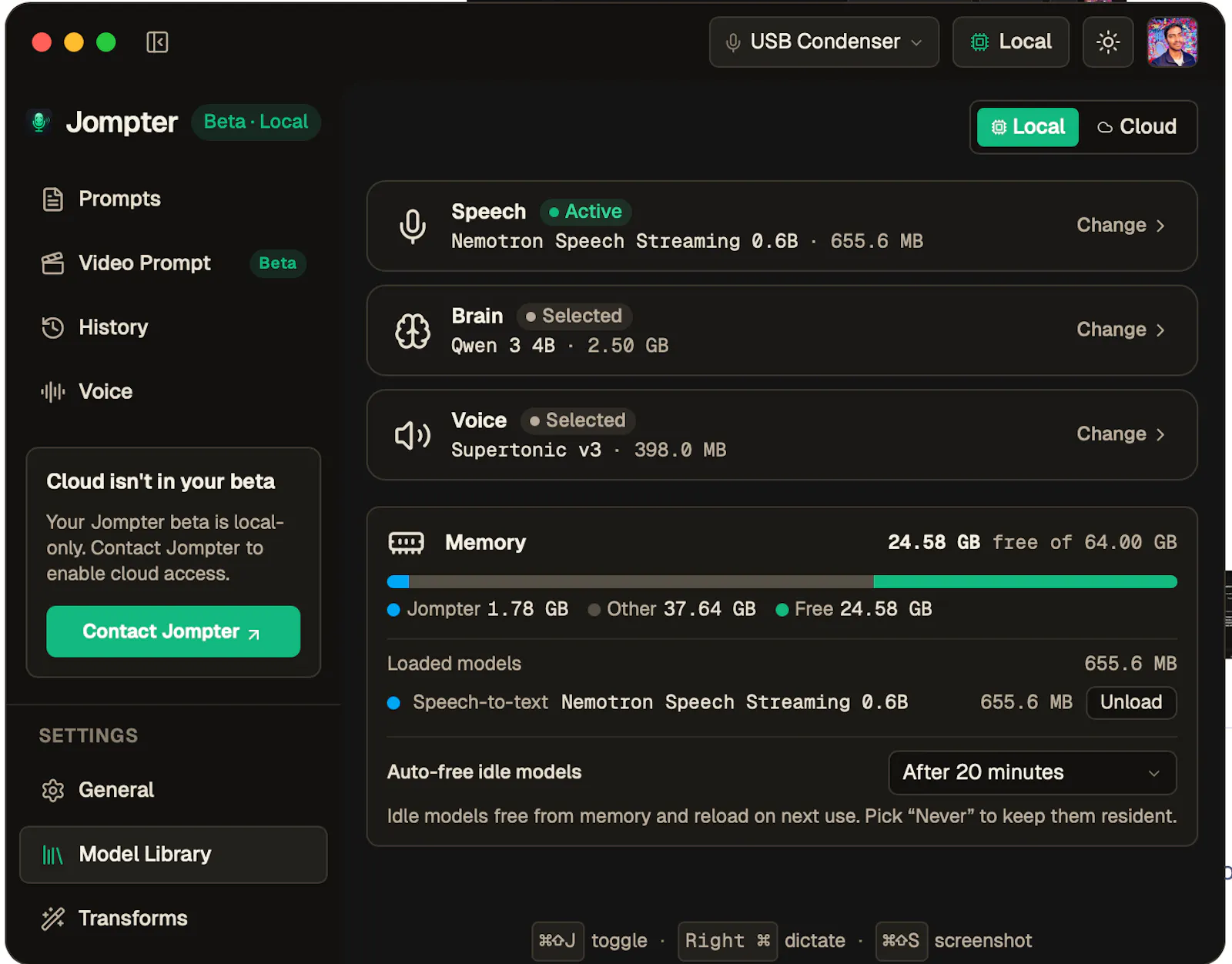Click the ⌘⇧J toggle shortcut key
Viewport: 1232px width, 964px height.
click(557, 941)
